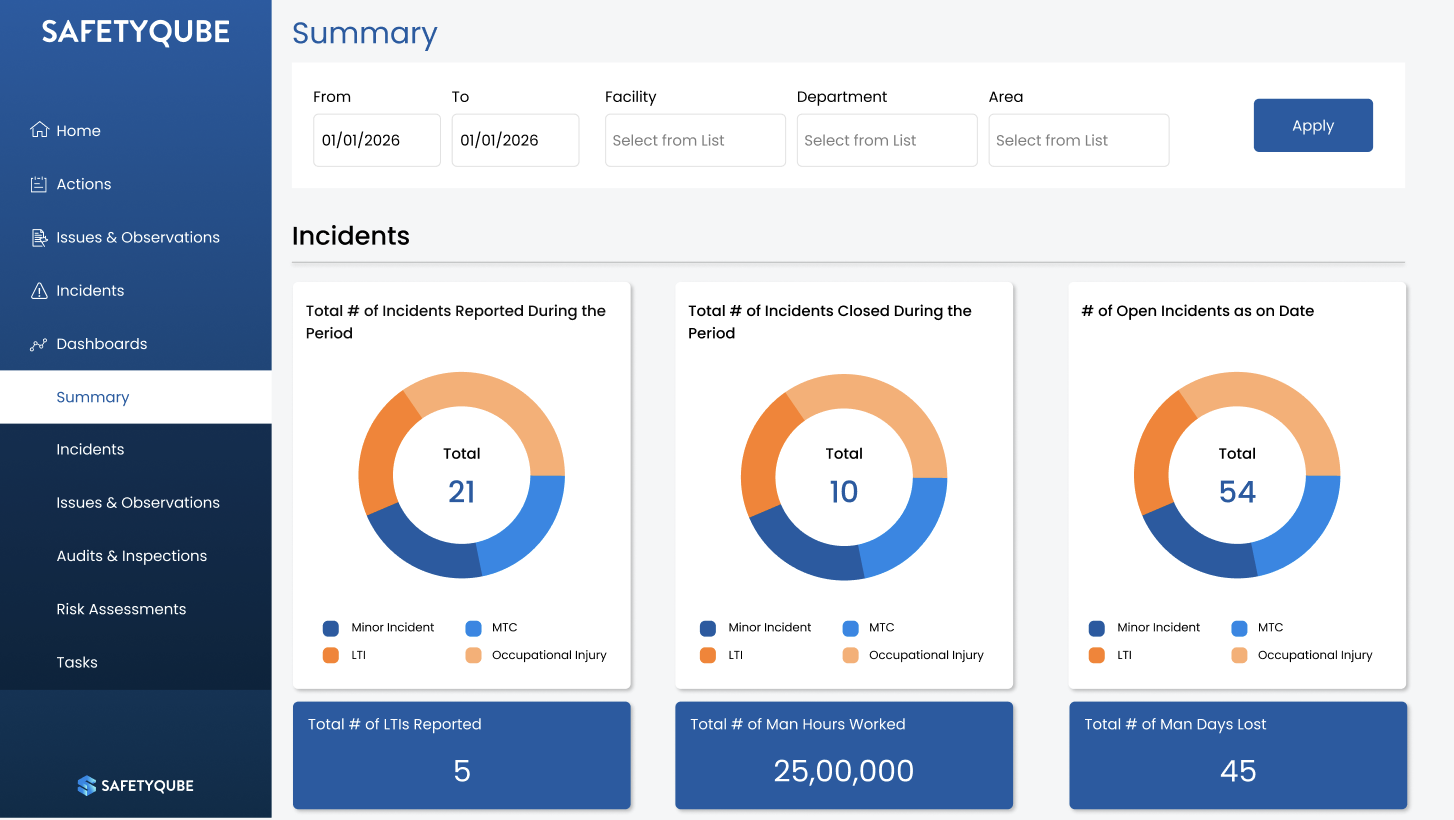
Task: Click the Total # of Man Hours Worked card
Action: tap(844, 755)
